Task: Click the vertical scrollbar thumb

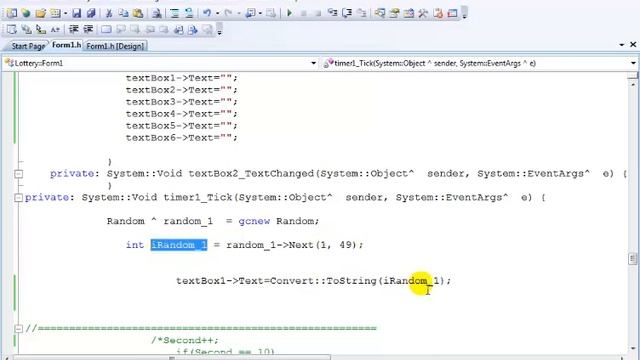Action: point(633,259)
